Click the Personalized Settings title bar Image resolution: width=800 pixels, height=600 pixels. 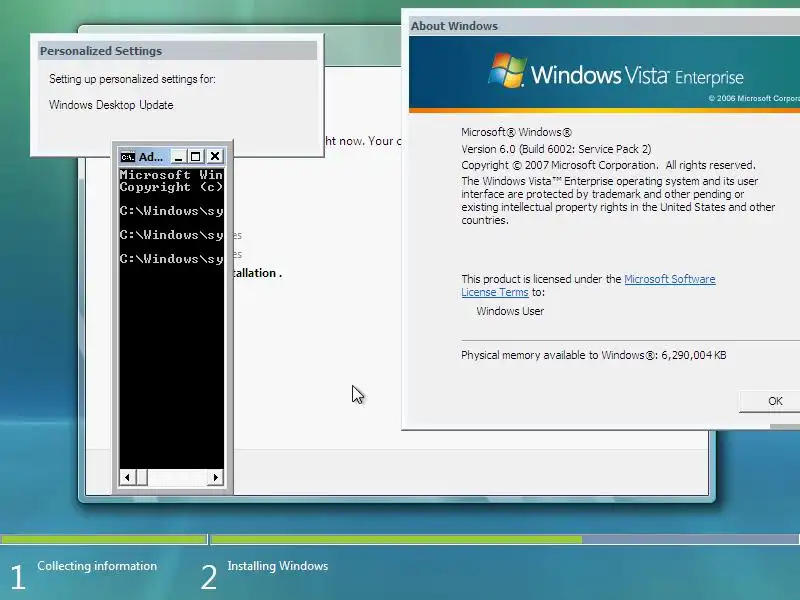(178, 51)
